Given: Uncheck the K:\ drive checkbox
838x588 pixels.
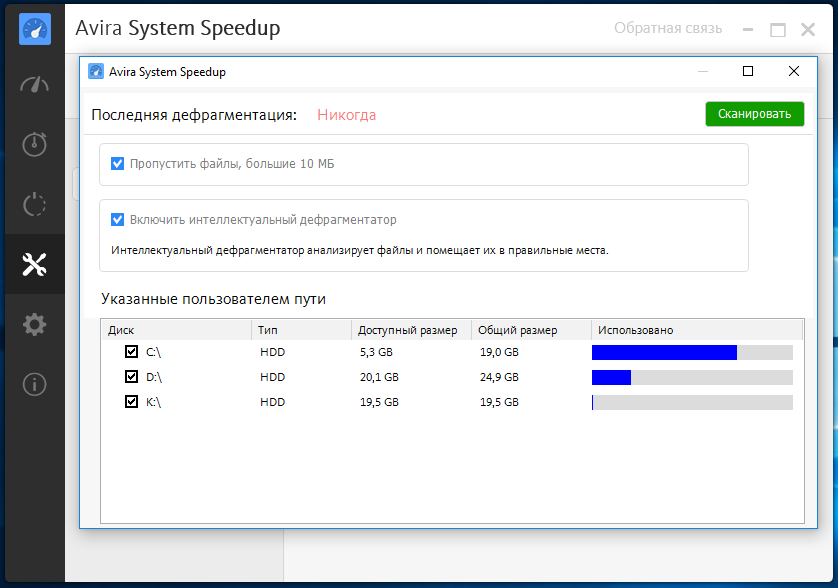Looking at the screenshot, I should tap(131, 401).
